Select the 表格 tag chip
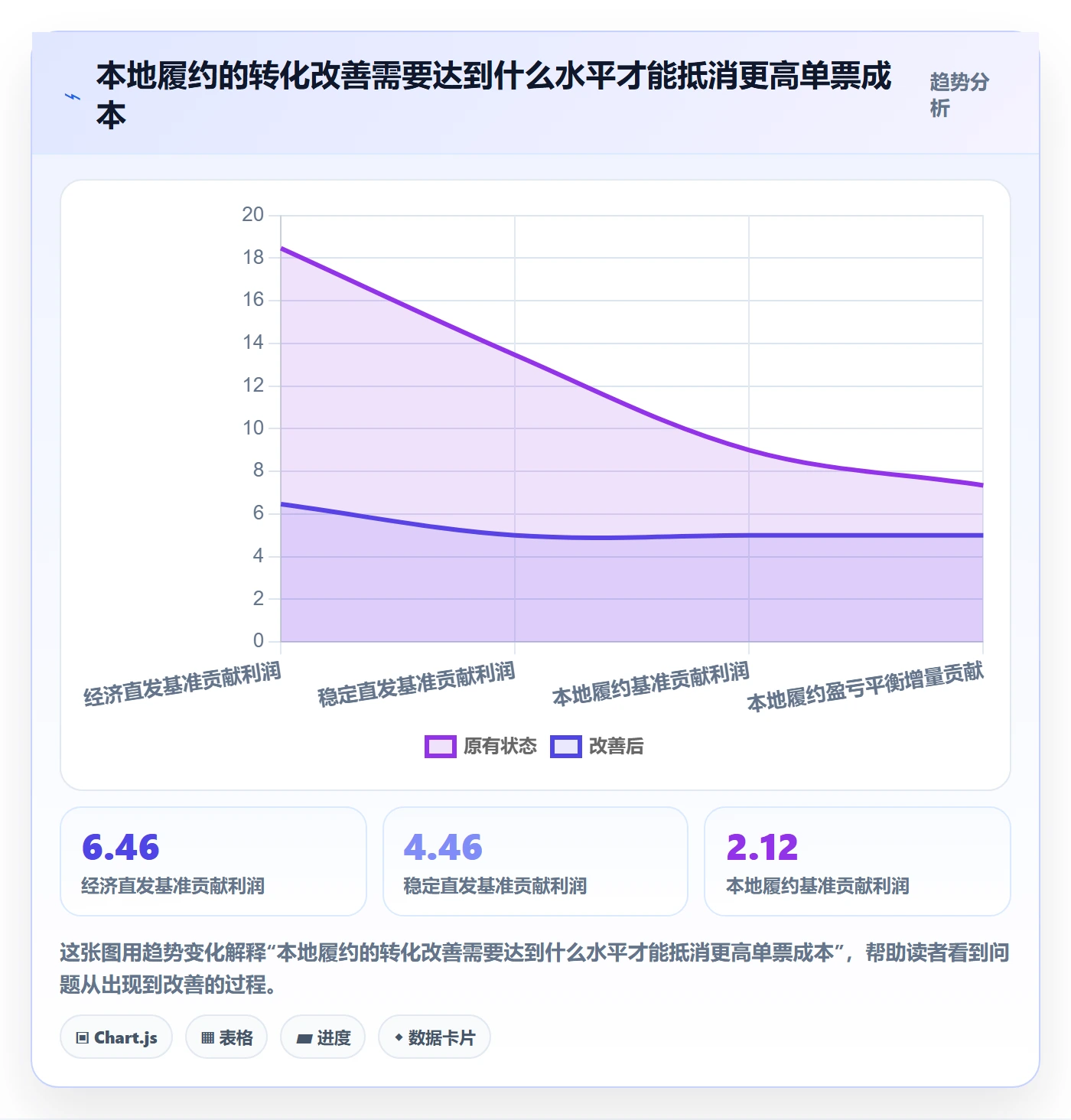The image size is (1071, 1120). pyautogui.click(x=226, y=1037)
